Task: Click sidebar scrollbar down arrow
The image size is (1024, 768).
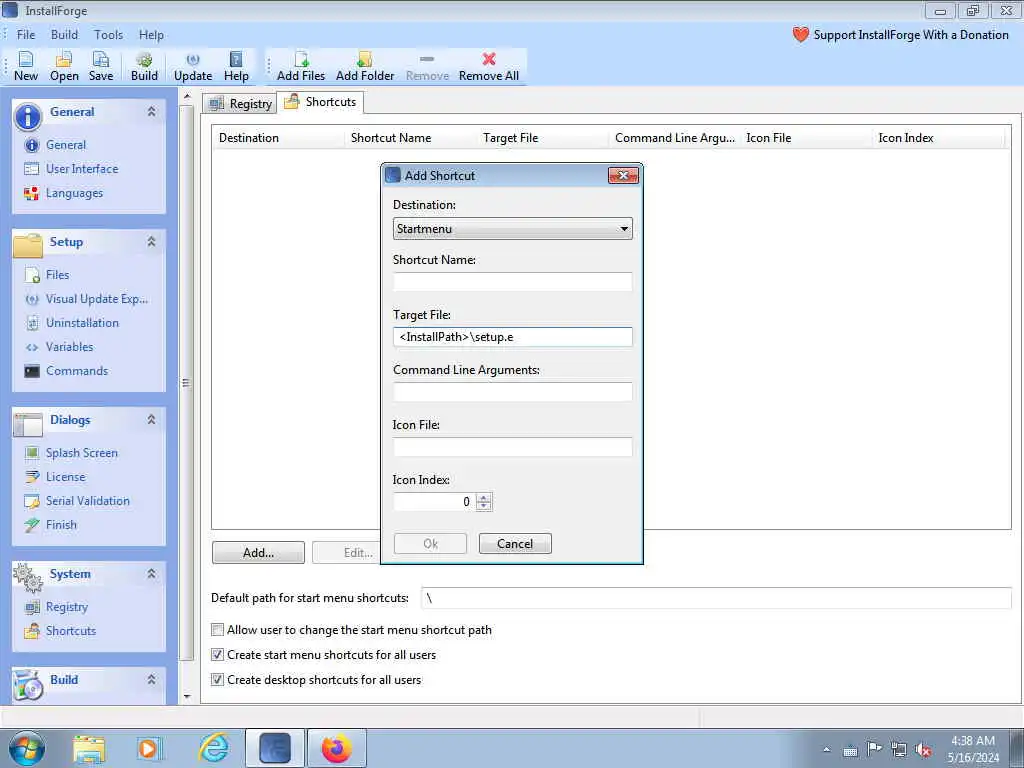Action: click(187, 697)
